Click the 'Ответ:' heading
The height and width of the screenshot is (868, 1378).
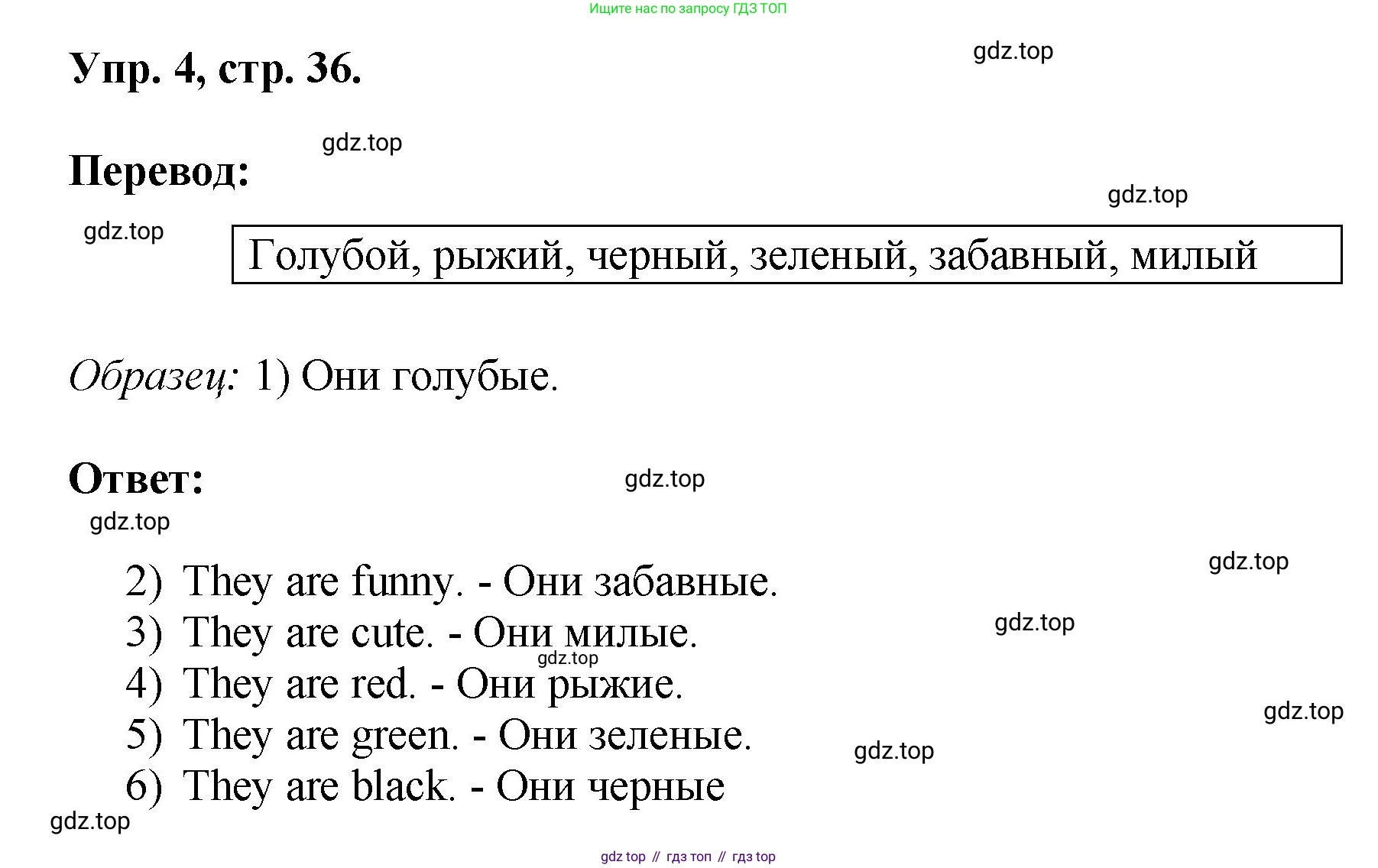[136, 479]
